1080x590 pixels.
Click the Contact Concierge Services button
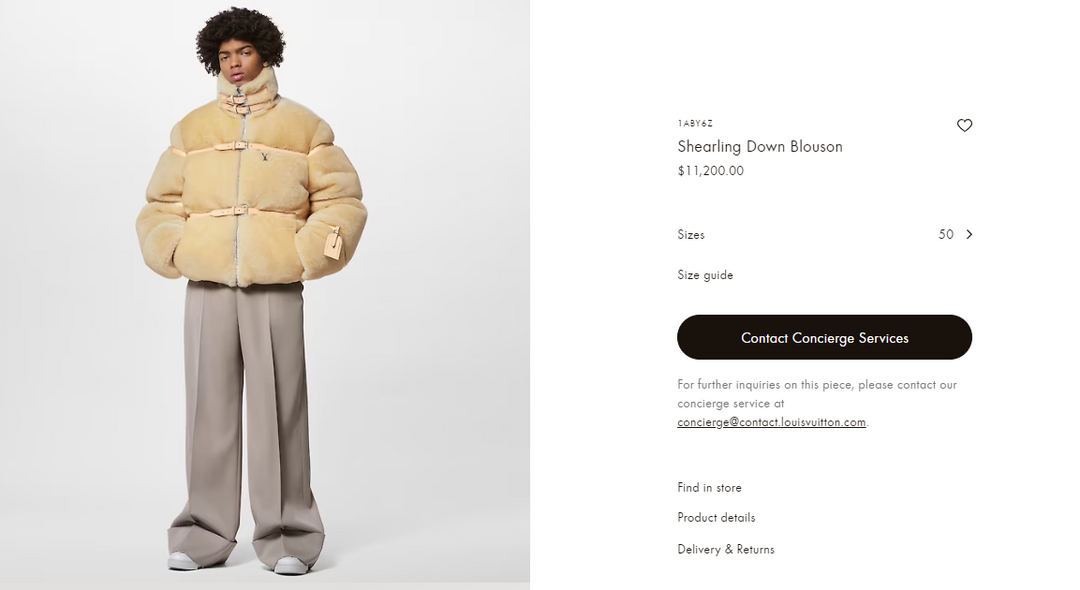pos(824,337)
